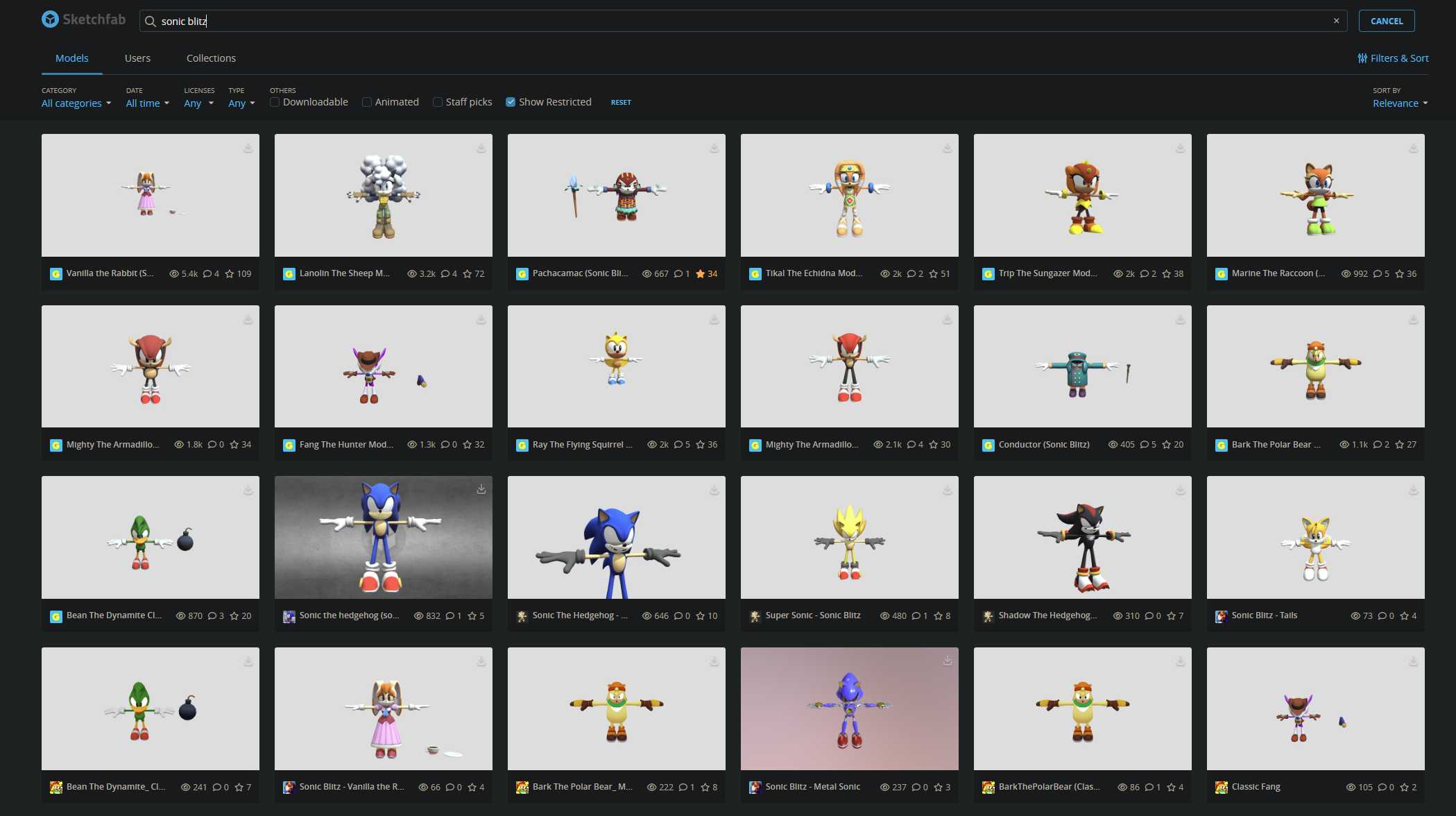
Task: Open the Metal Sonic model thumbnail
Action: point(850,708)
